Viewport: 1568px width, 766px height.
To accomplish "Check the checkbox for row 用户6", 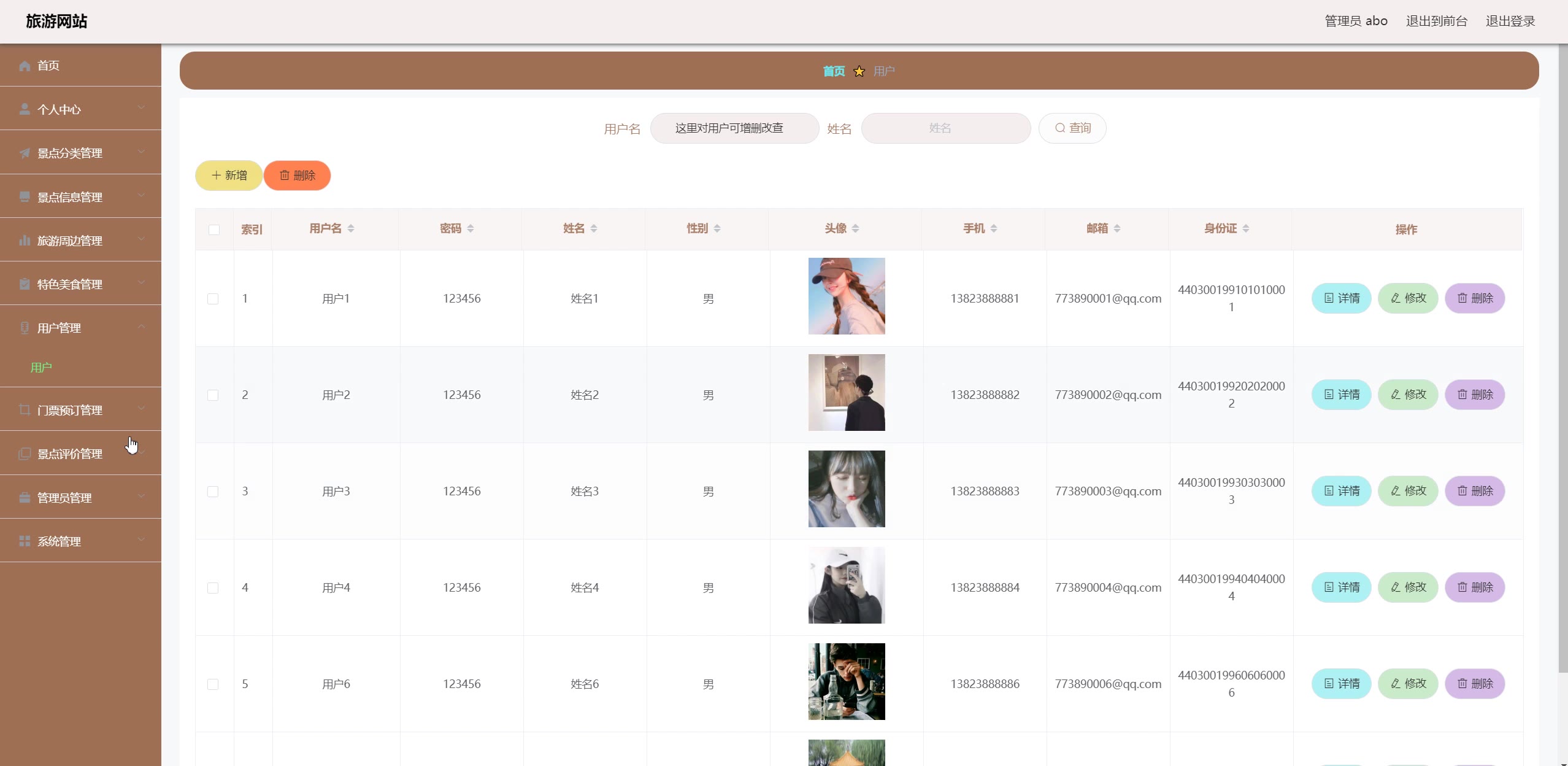I will coord(213,684).
